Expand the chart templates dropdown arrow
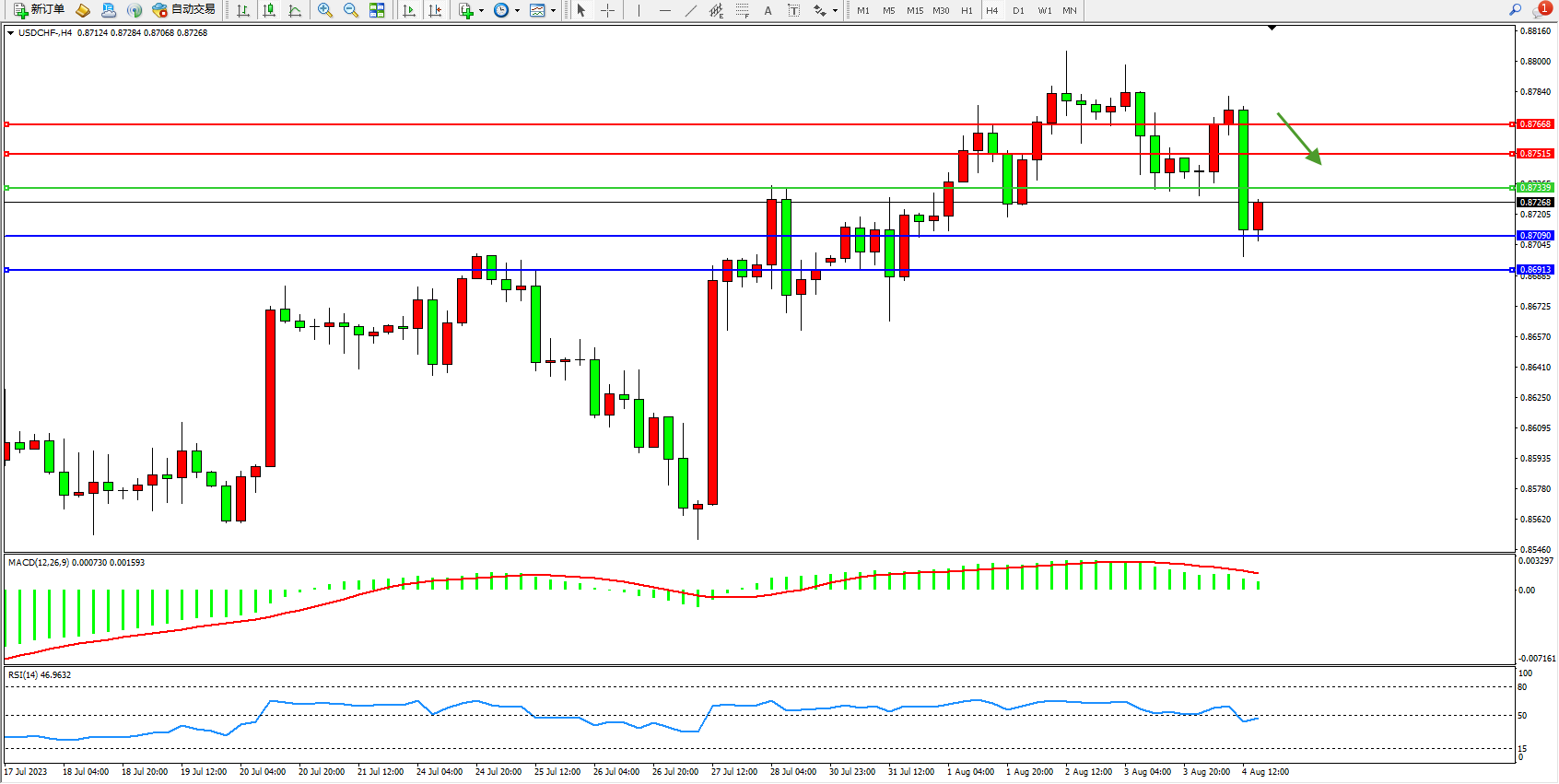Image resolution: width=1559 pixels, height=784 pixels. [553, 11]
